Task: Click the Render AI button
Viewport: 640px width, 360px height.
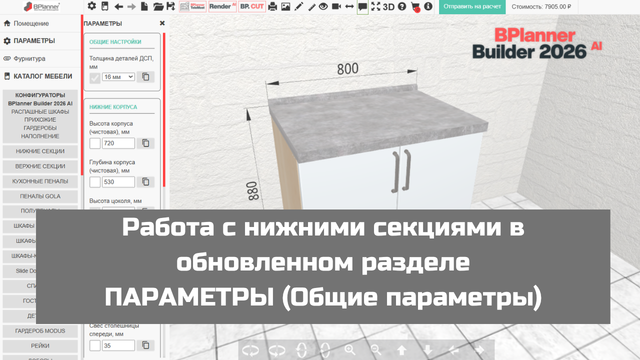Action: 222,7
